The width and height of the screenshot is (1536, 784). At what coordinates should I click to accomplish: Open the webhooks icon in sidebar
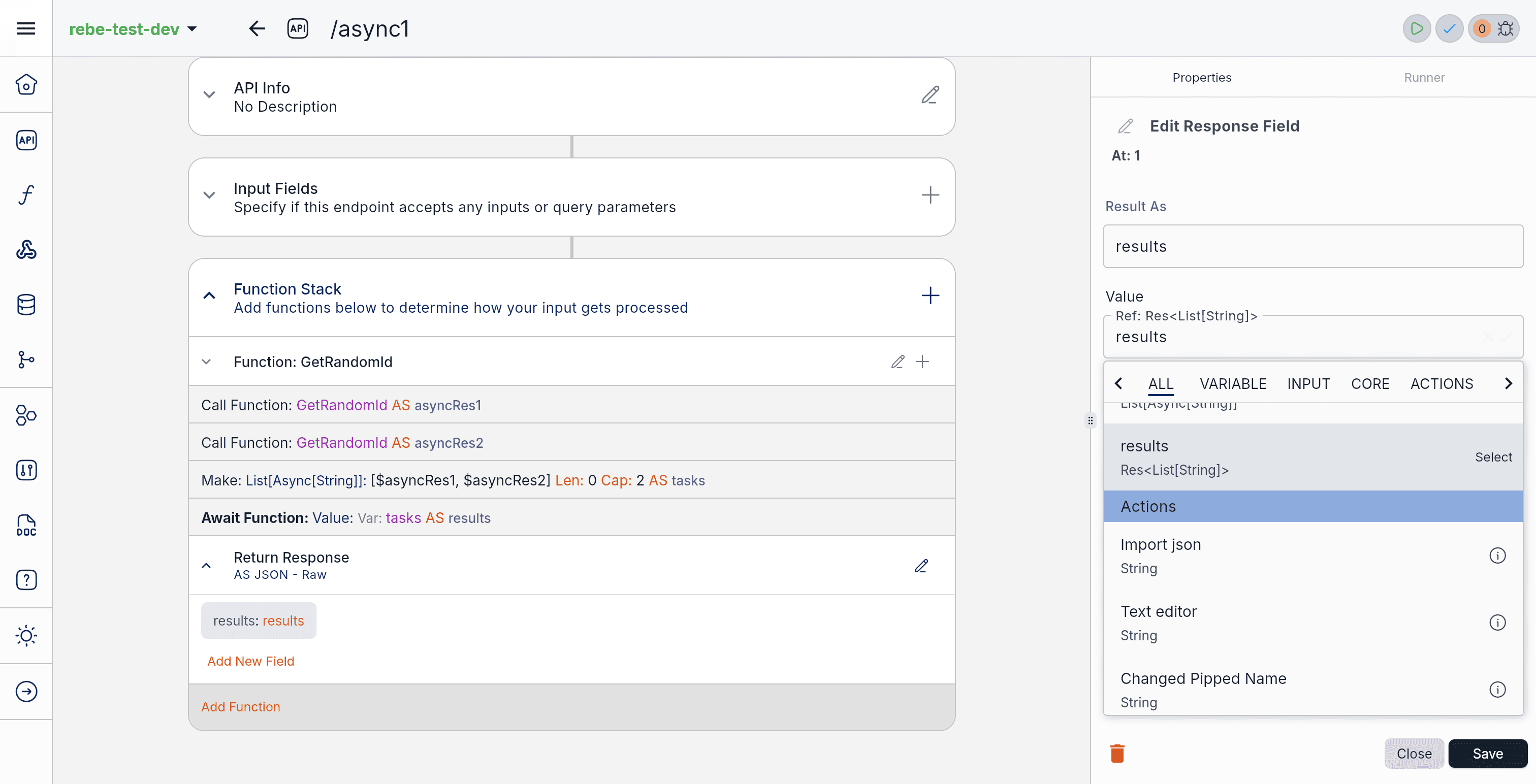tap(25, 249)
